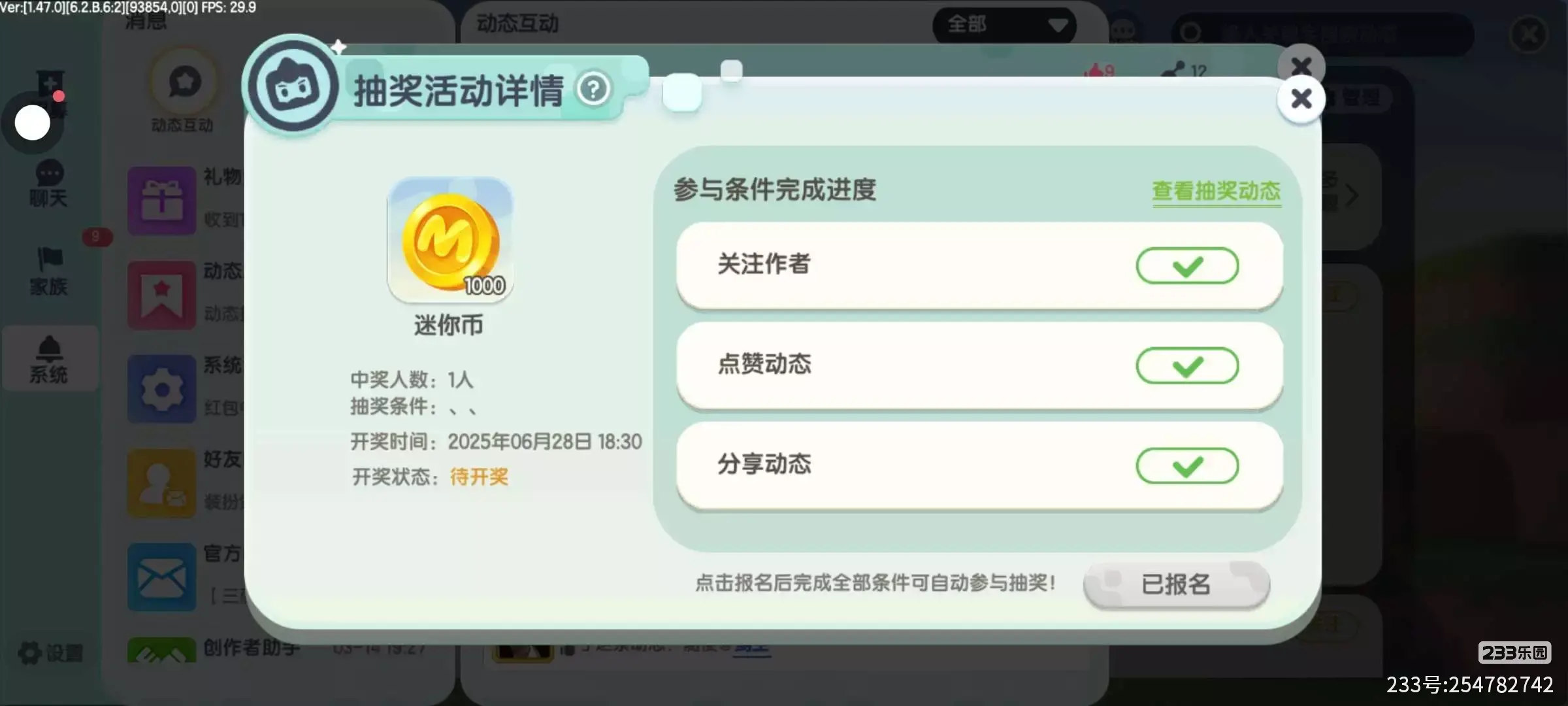Expand the 全部 filter dropdown
Viewport: 1568px width, 706px height.
(1004, 25)
